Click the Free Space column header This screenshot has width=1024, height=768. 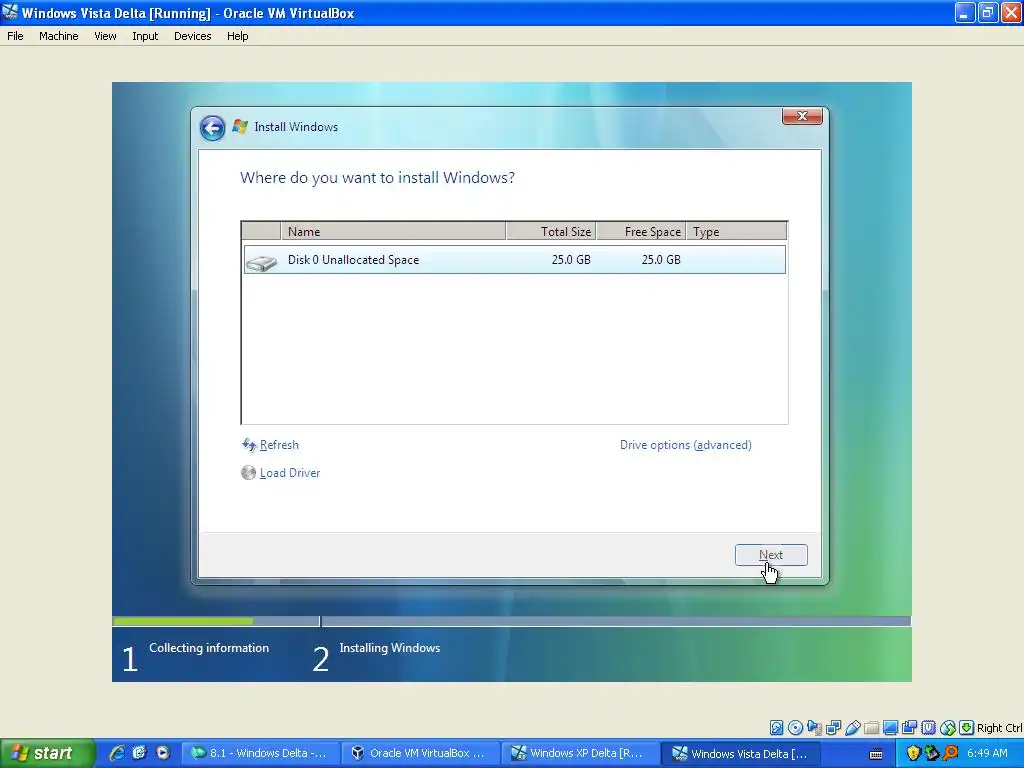pos(641,231)
